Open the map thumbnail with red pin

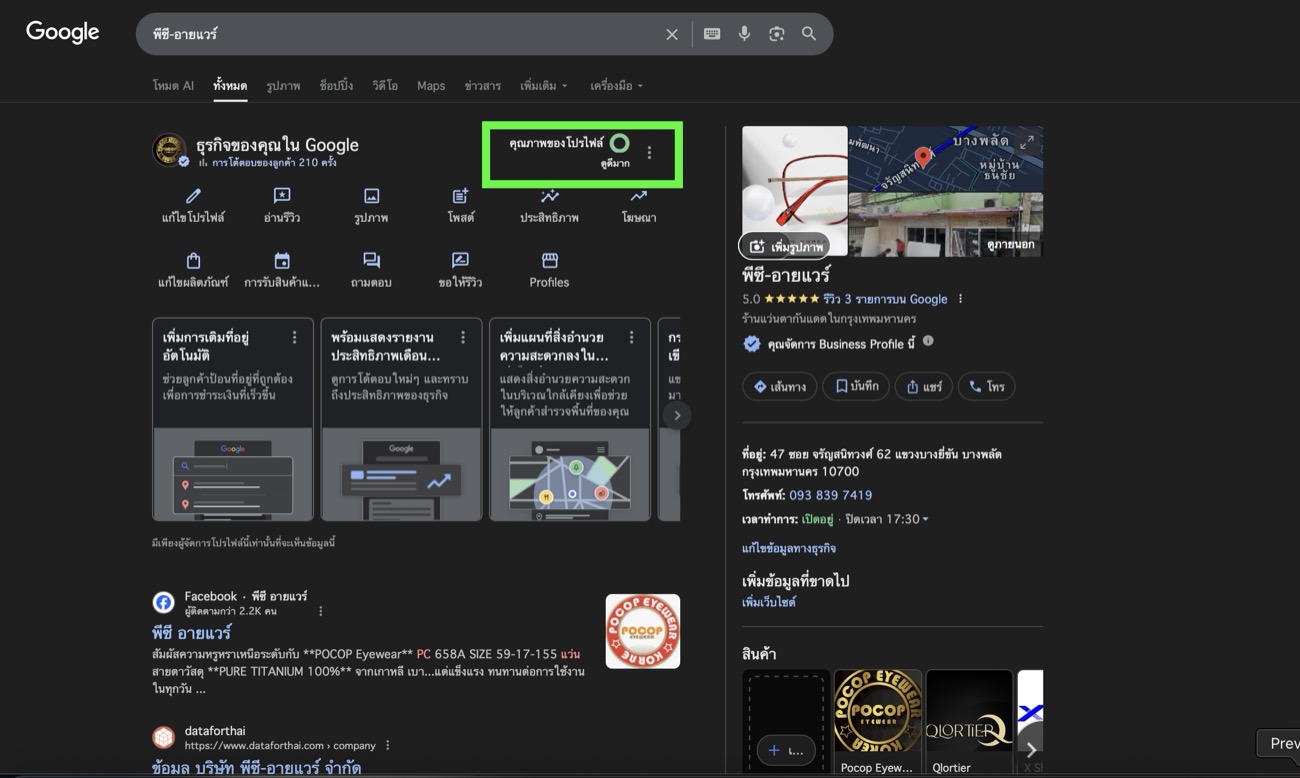945,158
